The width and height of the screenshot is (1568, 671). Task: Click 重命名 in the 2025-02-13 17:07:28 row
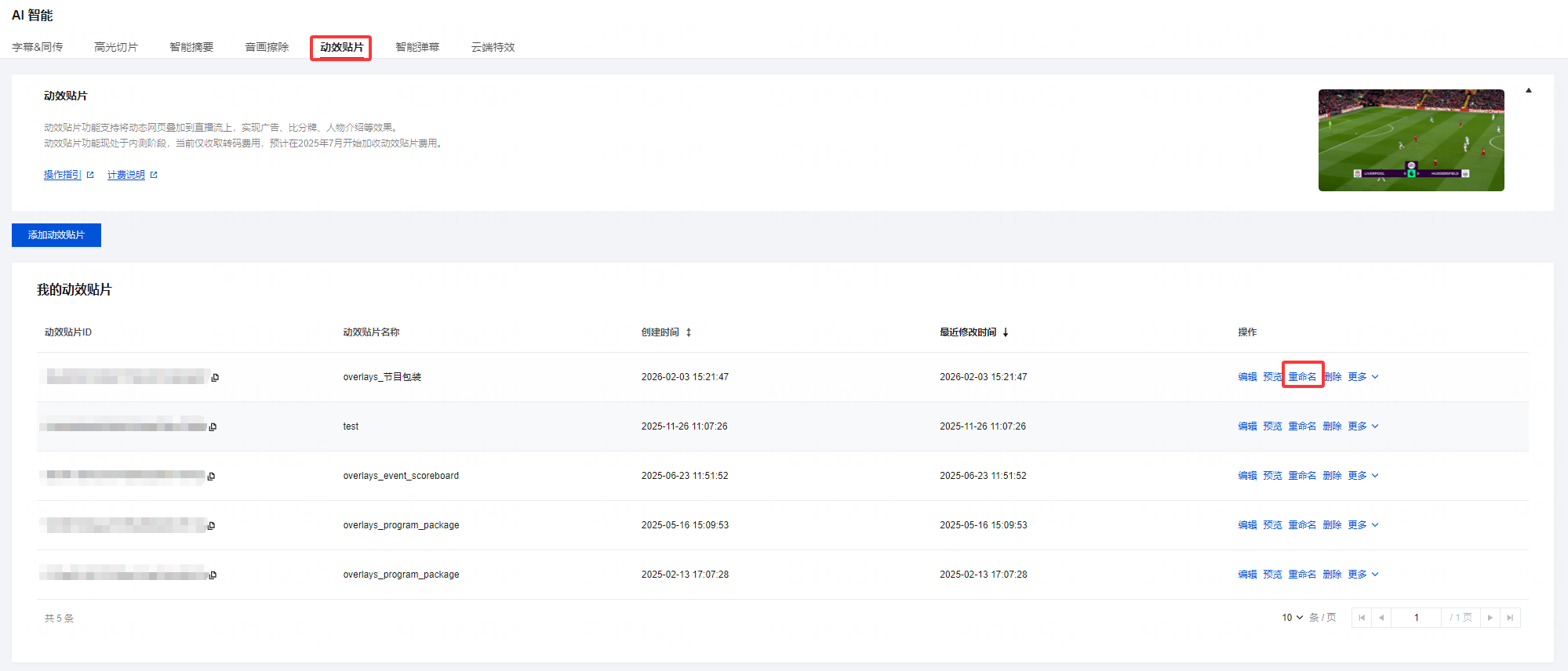pos(1302,575)
